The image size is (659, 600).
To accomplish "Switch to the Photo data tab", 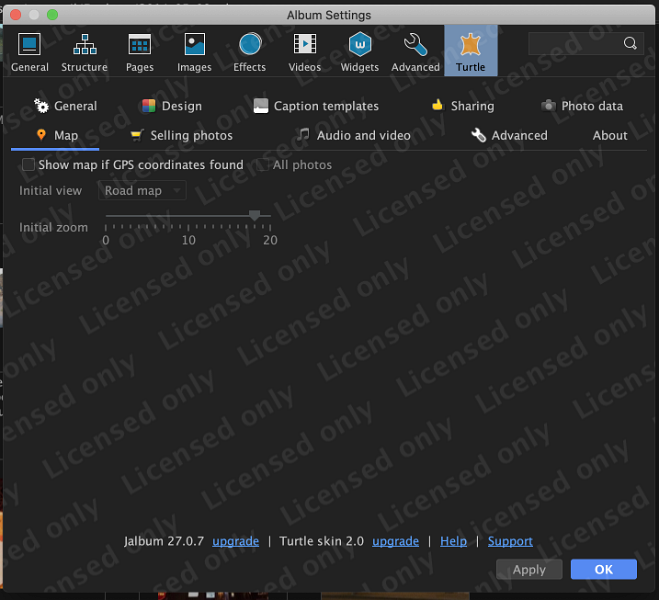I will point(582,106).
